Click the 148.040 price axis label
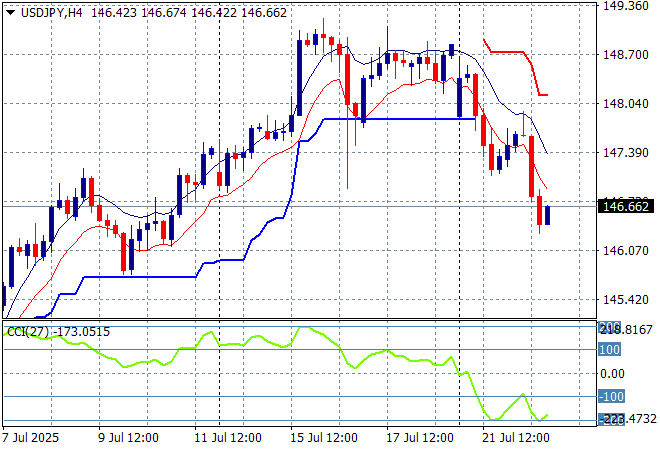The image size is (660, 450). (626, 104)
